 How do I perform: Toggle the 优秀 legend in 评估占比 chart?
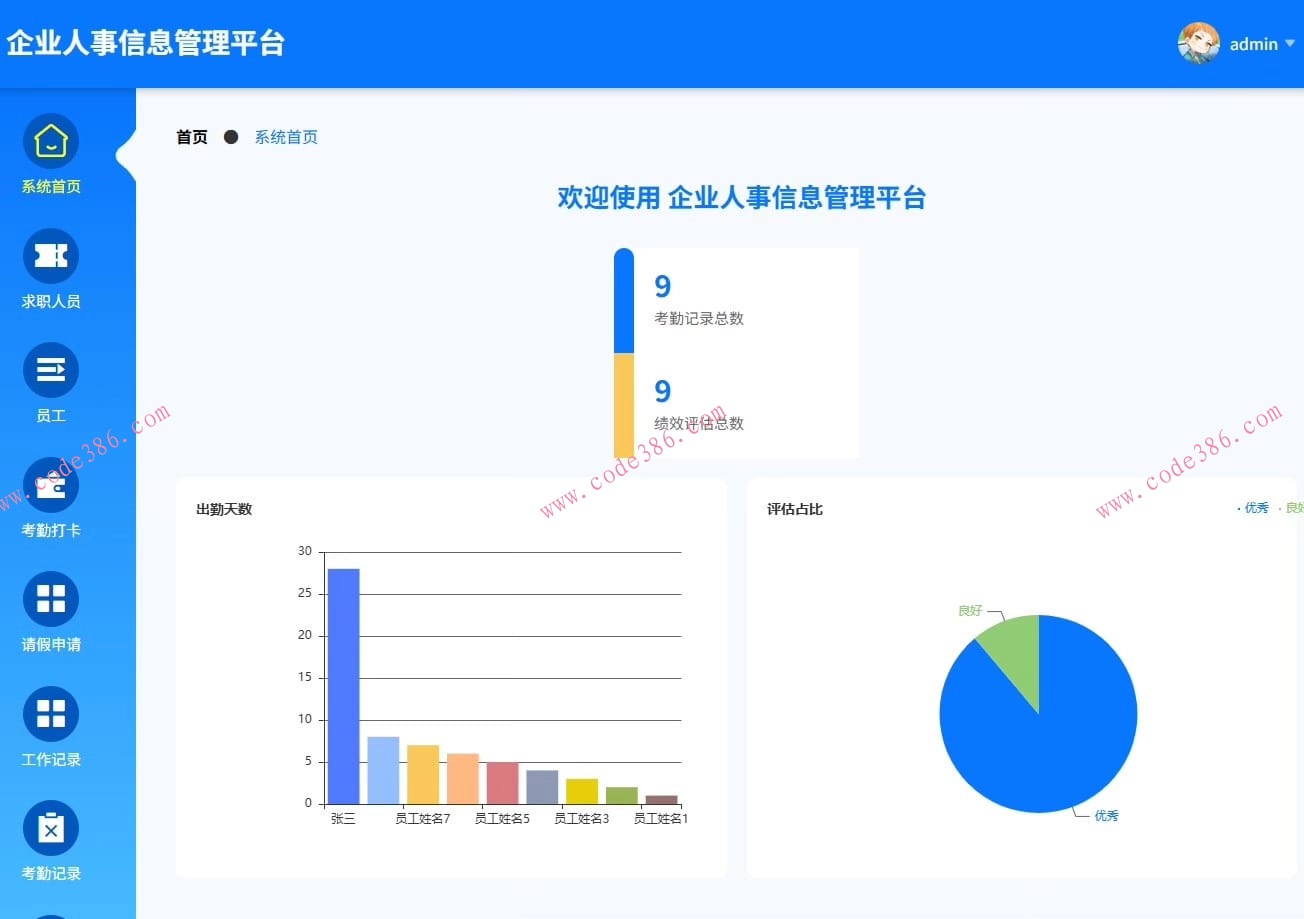(1256, 508)
